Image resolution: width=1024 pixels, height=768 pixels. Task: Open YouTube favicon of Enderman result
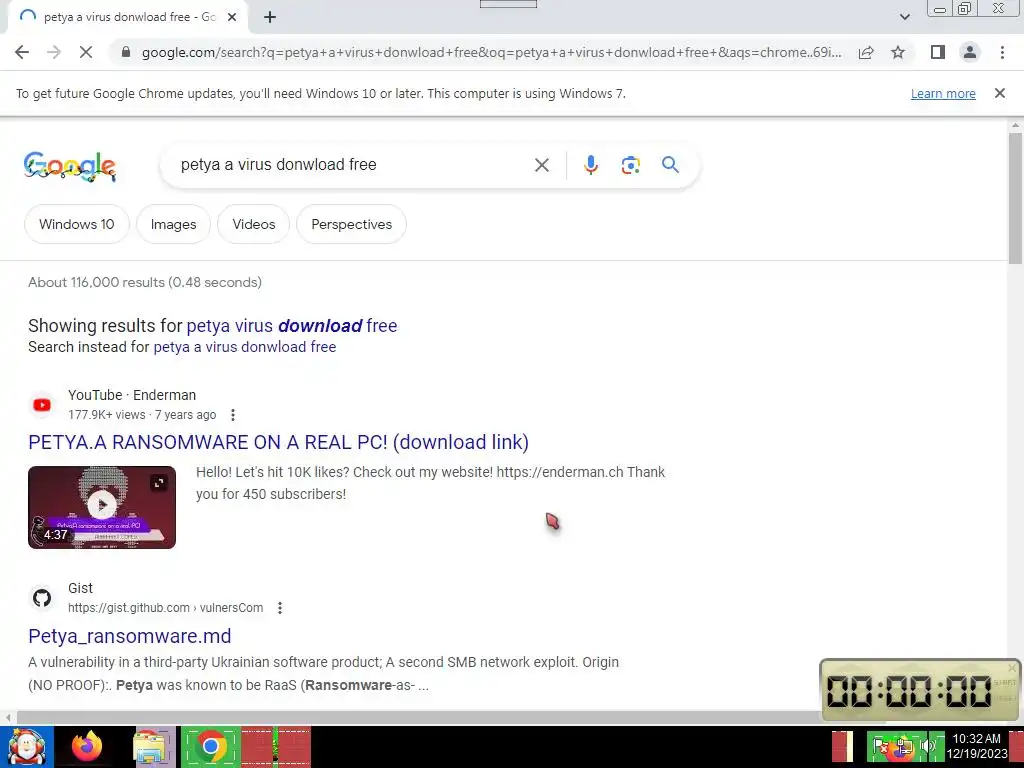pyautogui.click(x=42, y=405)
